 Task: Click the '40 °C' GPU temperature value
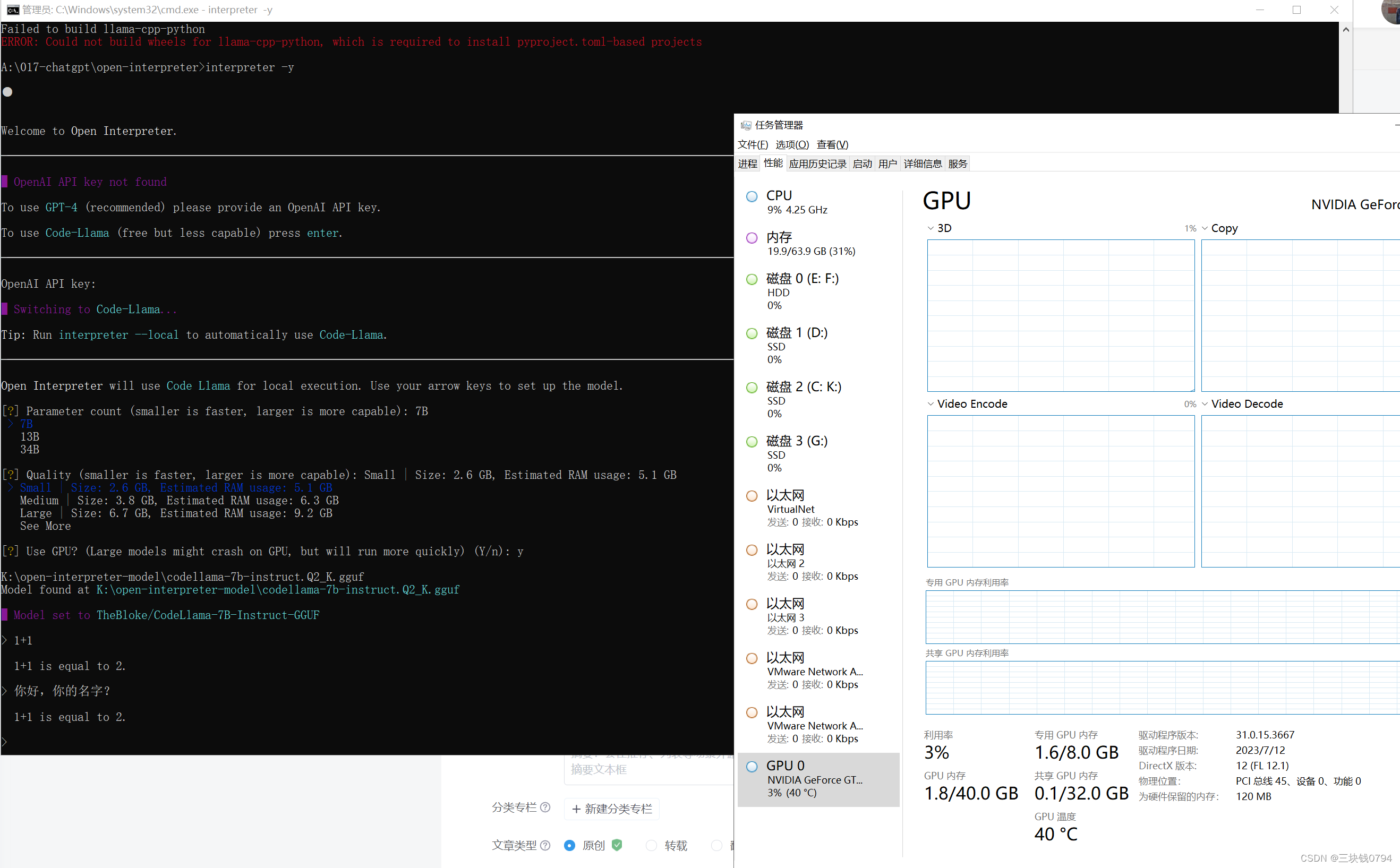coord(1055,833)
